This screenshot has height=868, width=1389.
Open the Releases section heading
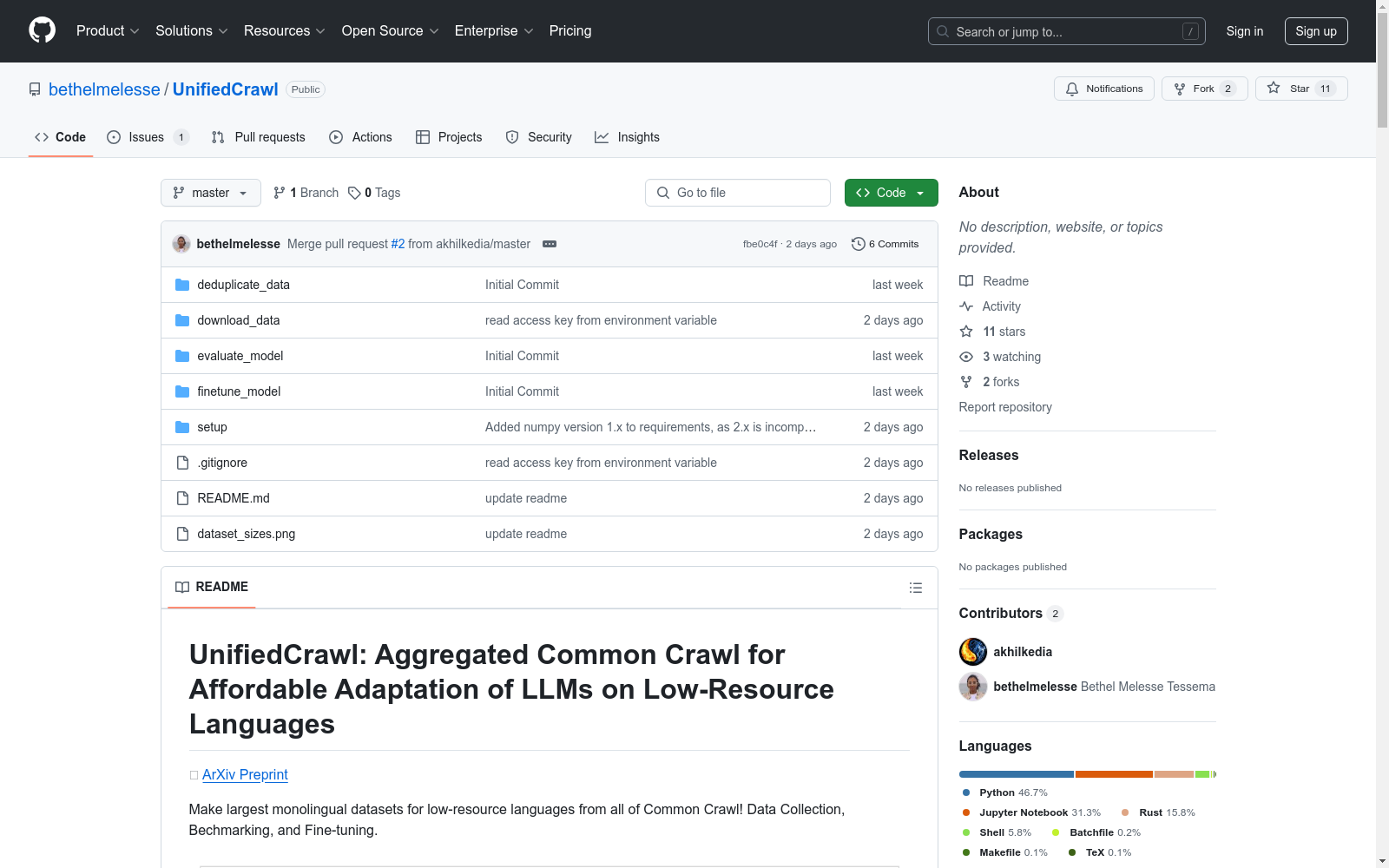(x=989, y=455)
